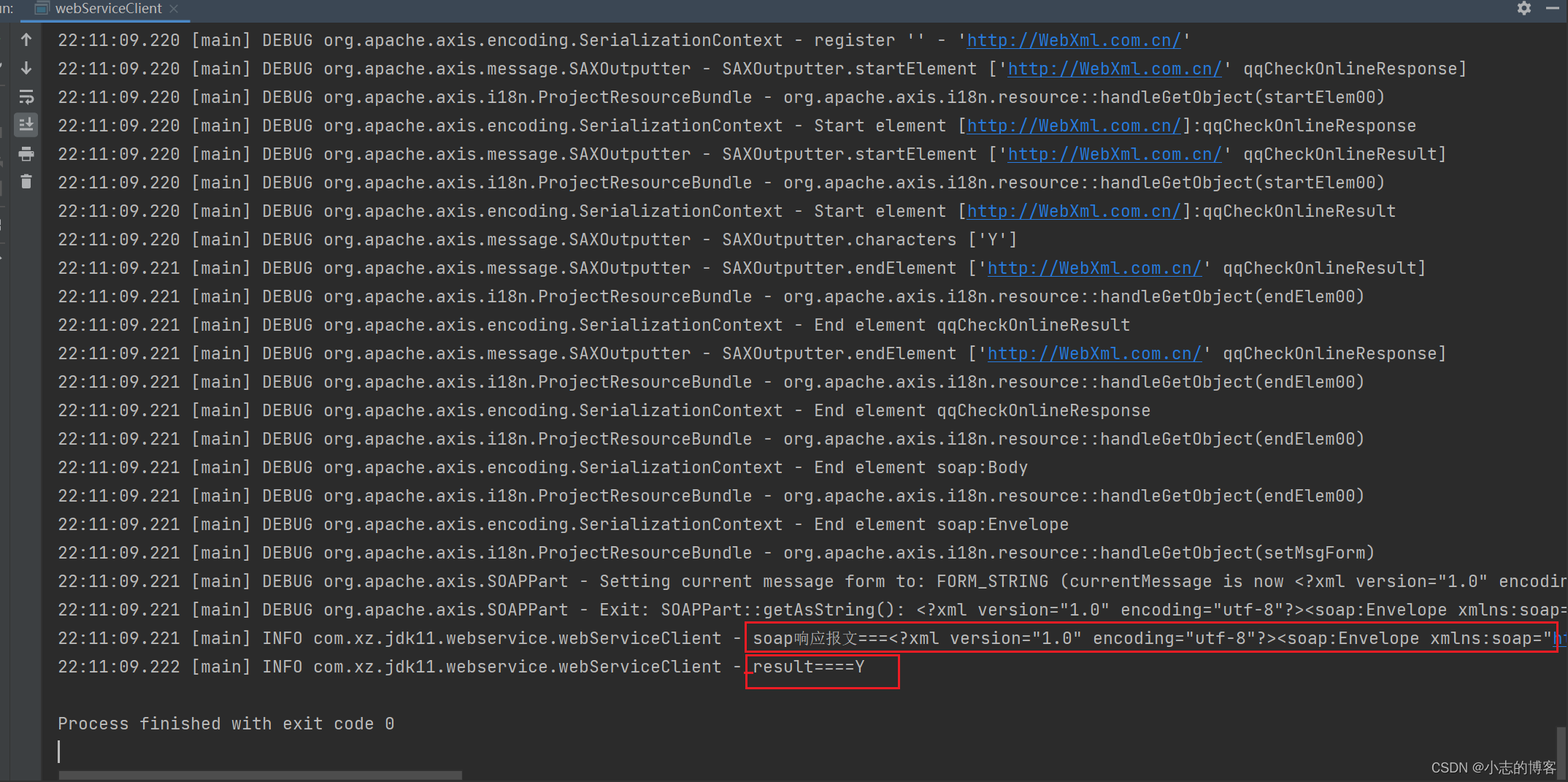This screenshot has height=782, width=1568.
Task: Toggle scroll to end of console output
Action: (26, 125)
